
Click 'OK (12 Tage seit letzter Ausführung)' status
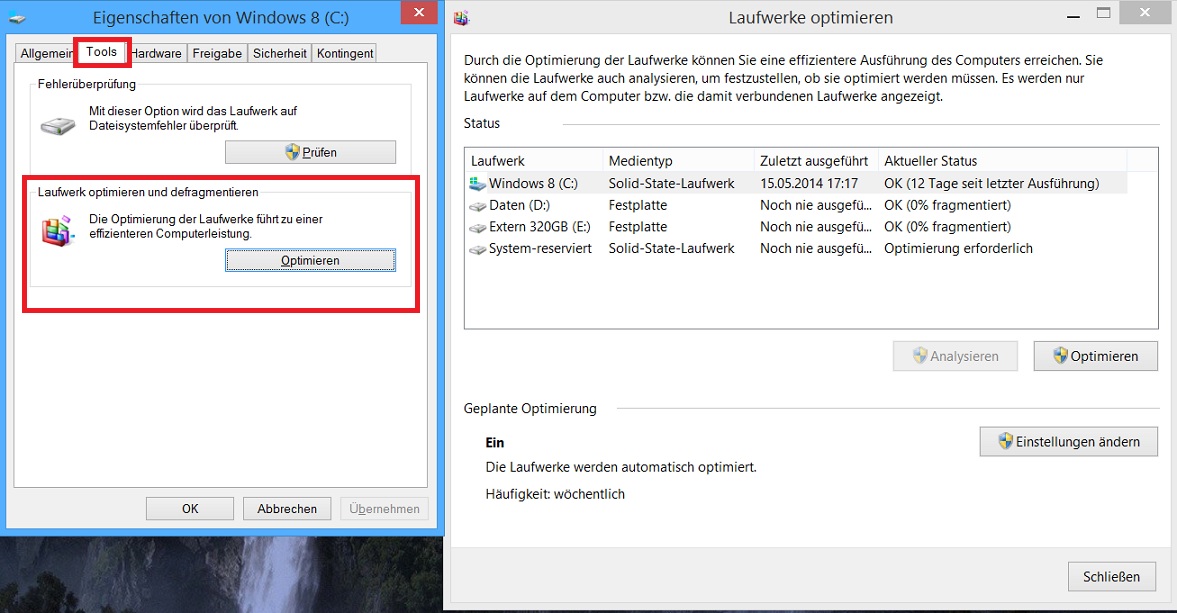pyautogui.click(x=992, y=183)
